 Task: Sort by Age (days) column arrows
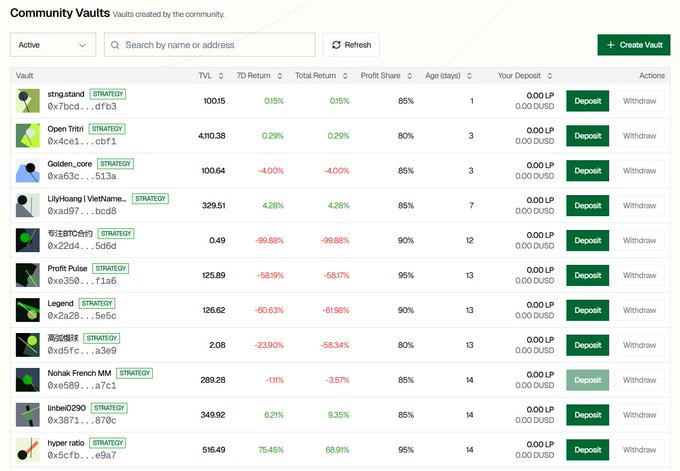469,76
